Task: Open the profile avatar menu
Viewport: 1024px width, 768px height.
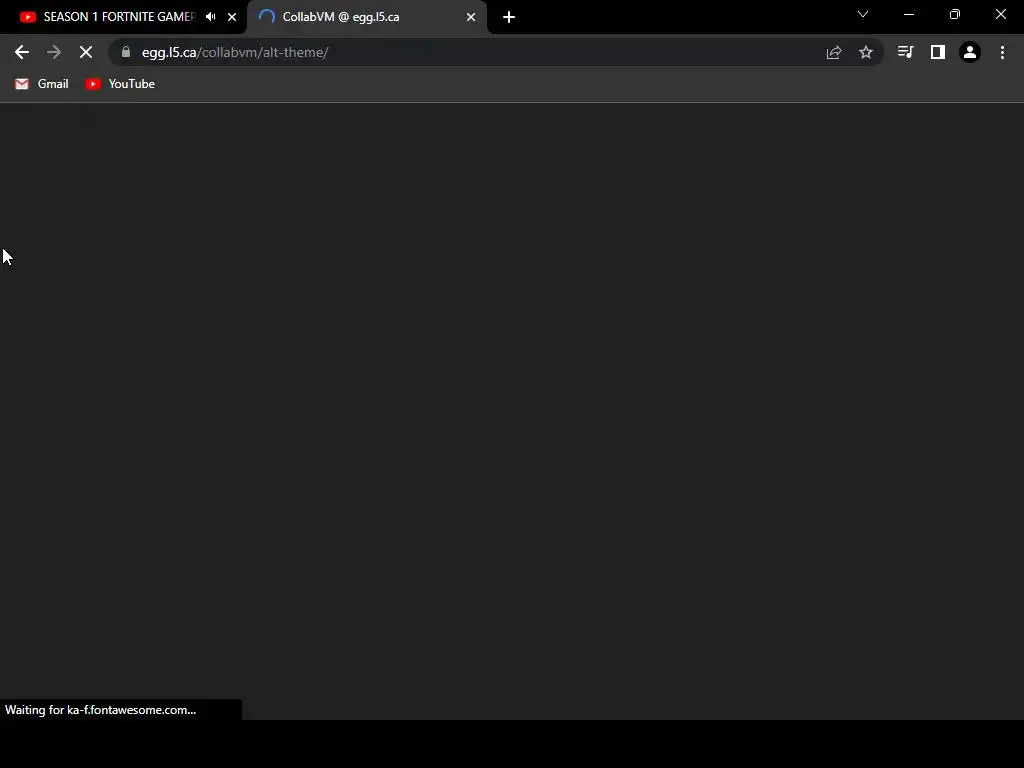Action: click(970, 52)
